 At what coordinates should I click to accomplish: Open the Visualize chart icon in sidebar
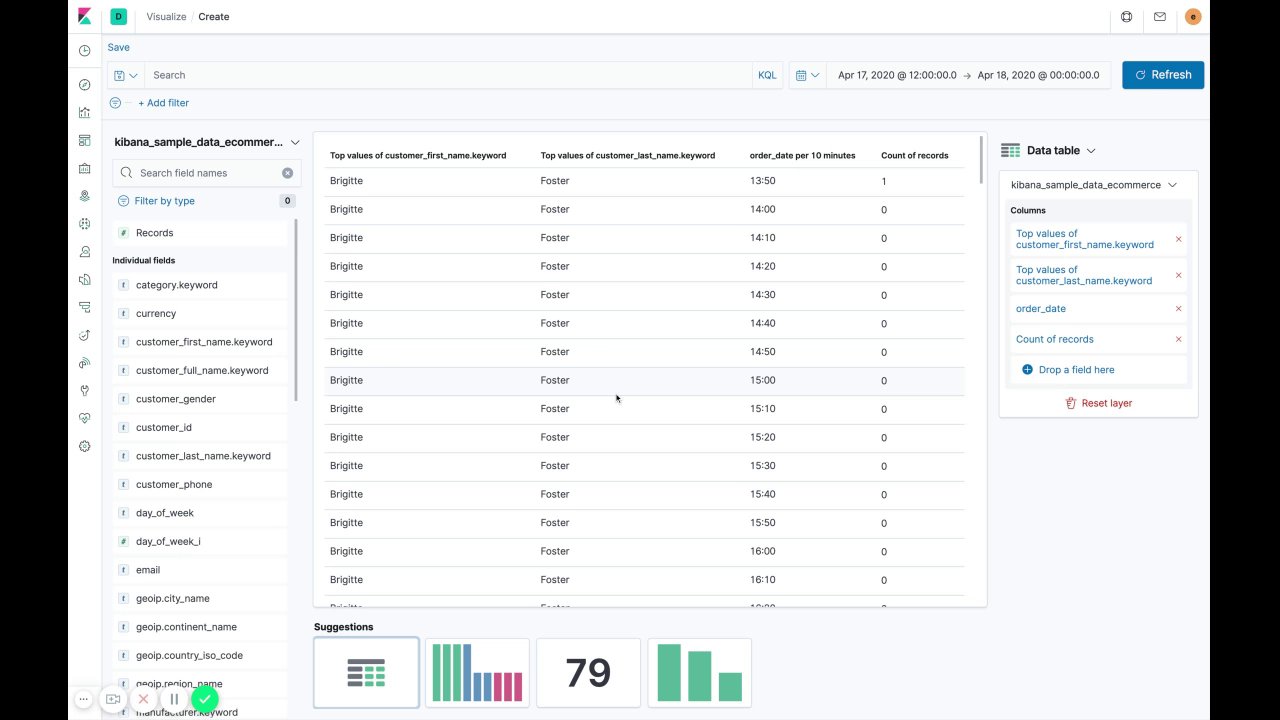pos(85,113)
